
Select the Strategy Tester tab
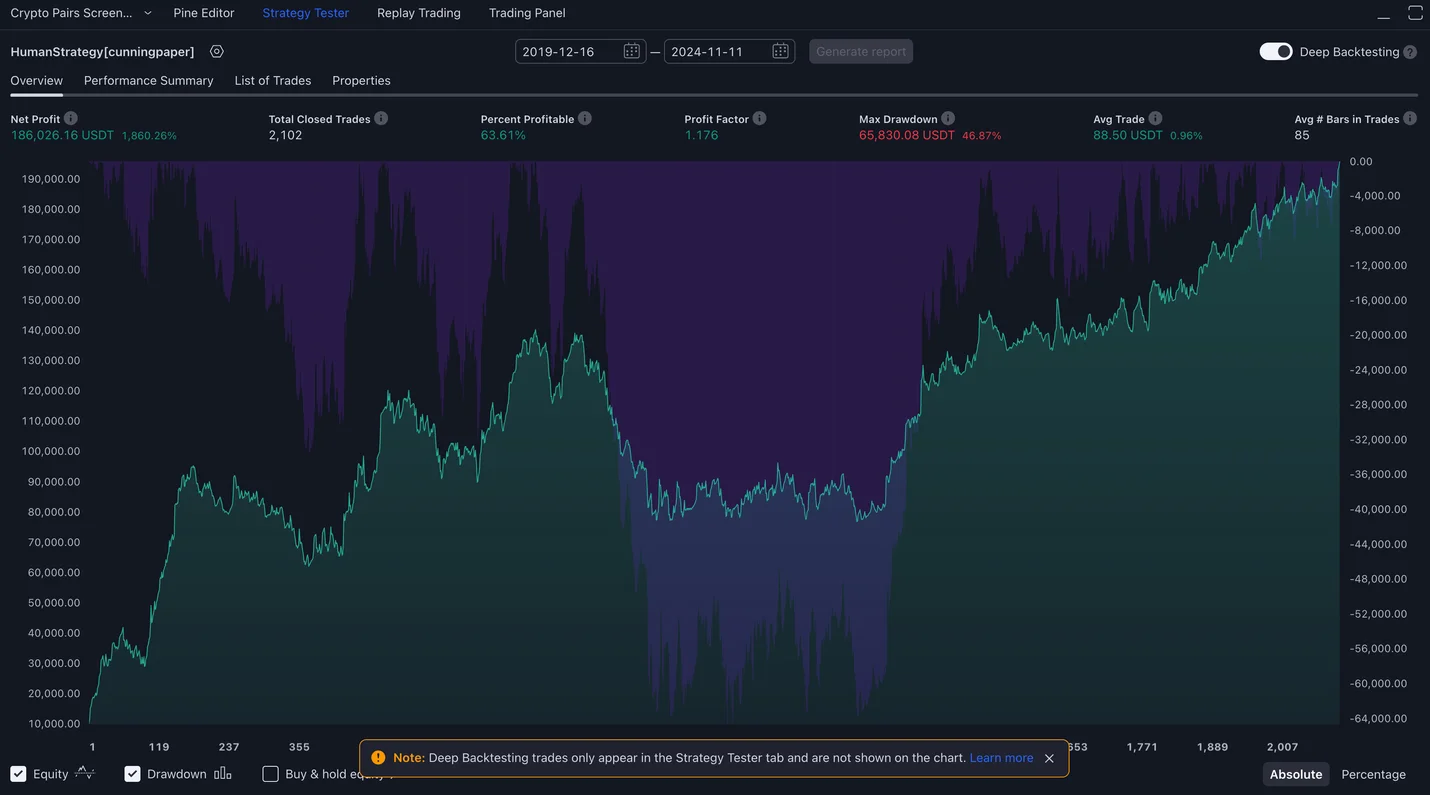point(306,13)
